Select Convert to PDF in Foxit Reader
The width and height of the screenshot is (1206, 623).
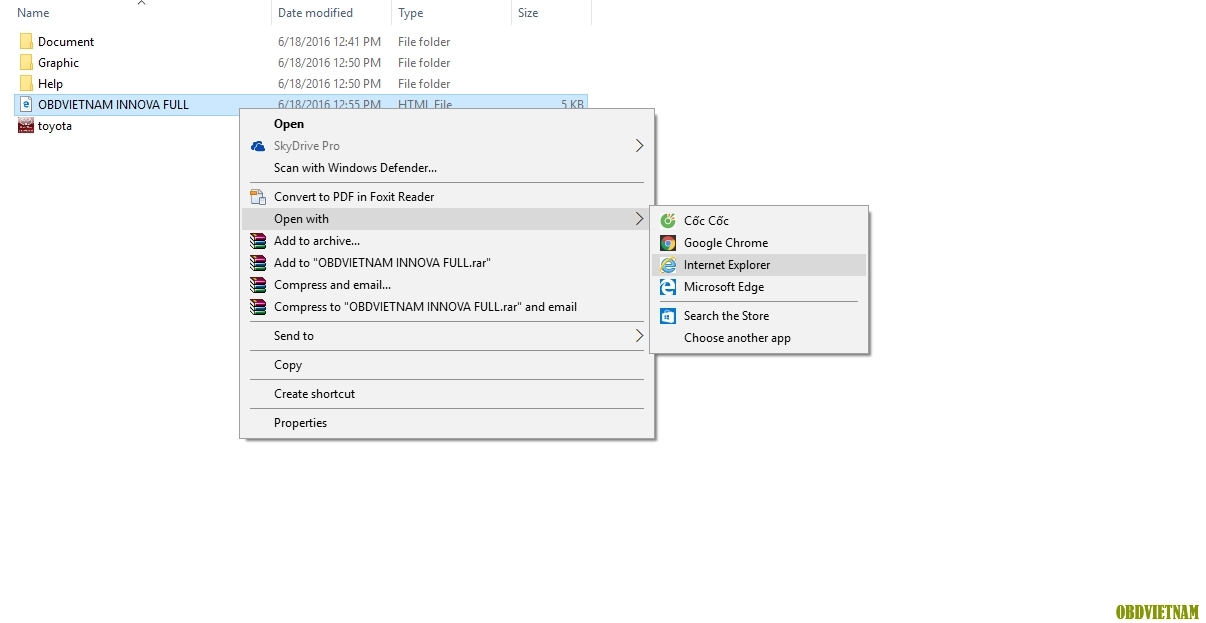447,197
